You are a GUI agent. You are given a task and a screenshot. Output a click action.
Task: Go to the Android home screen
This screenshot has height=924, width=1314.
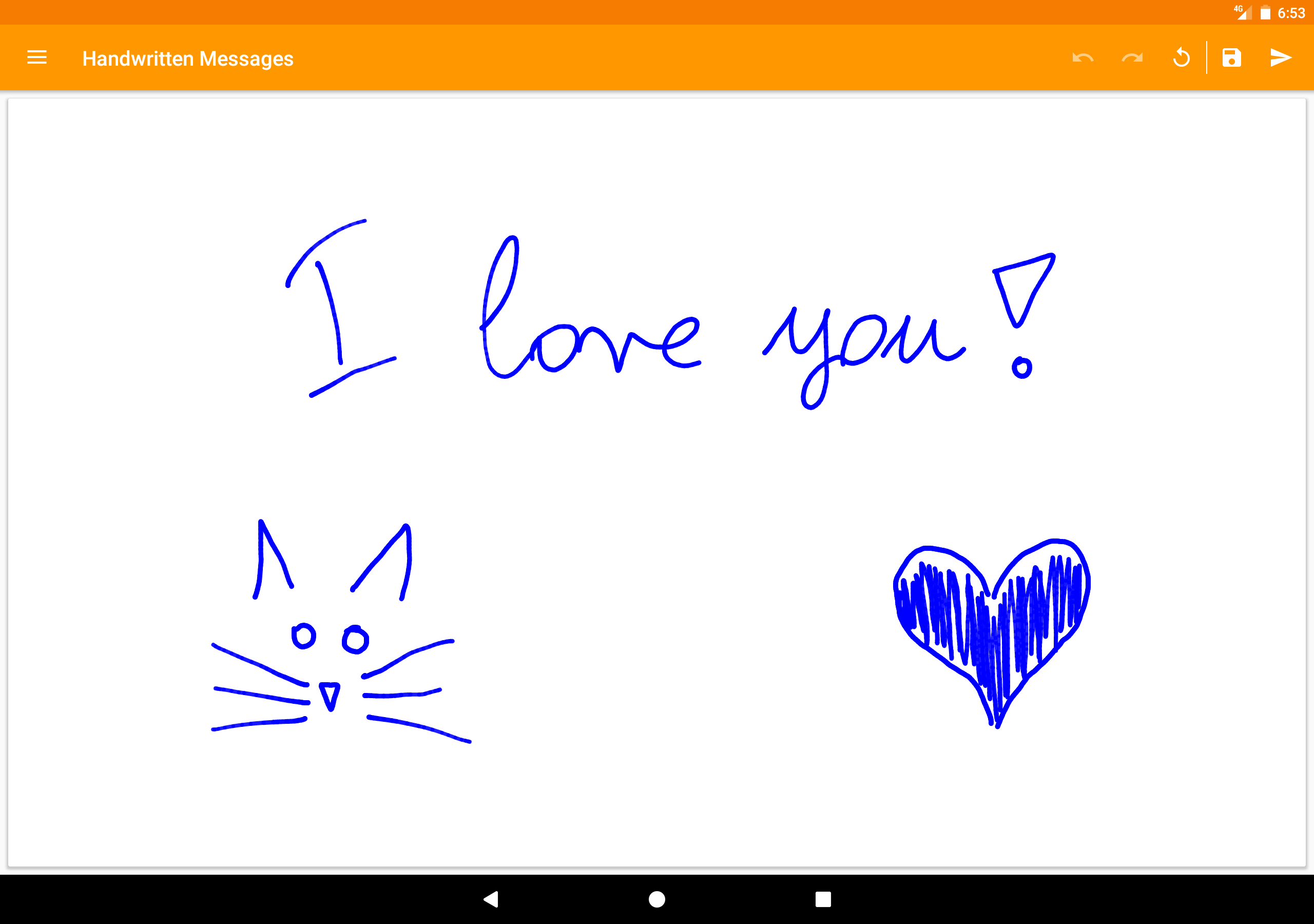(657, 899)
